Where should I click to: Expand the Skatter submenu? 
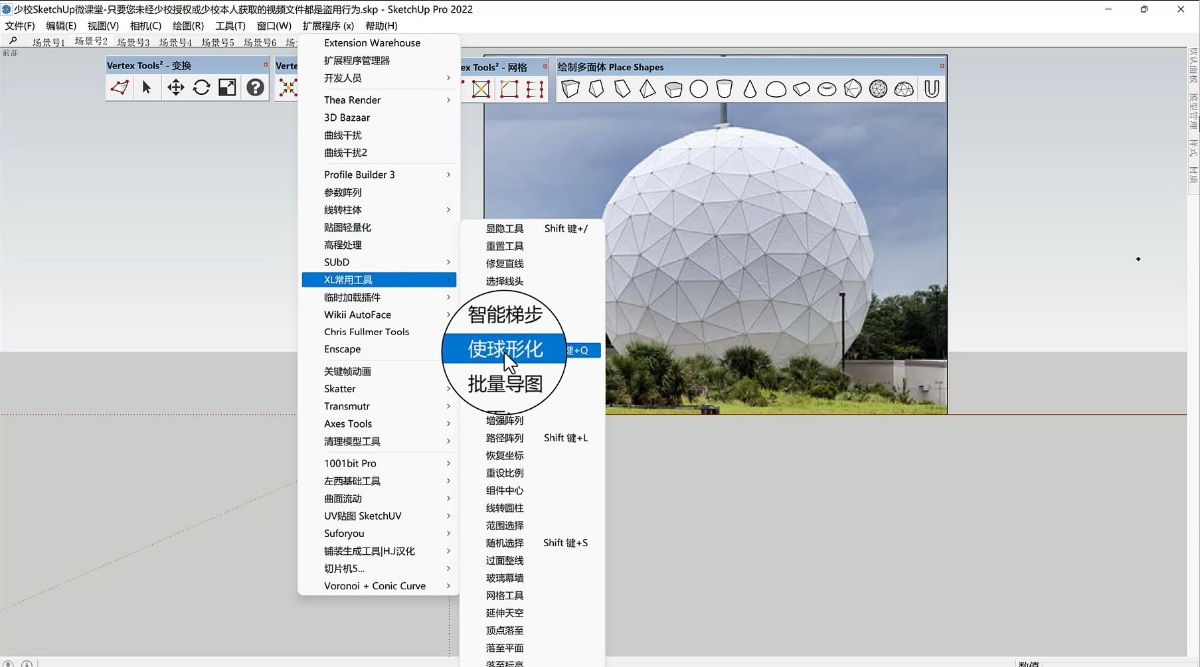379,389
